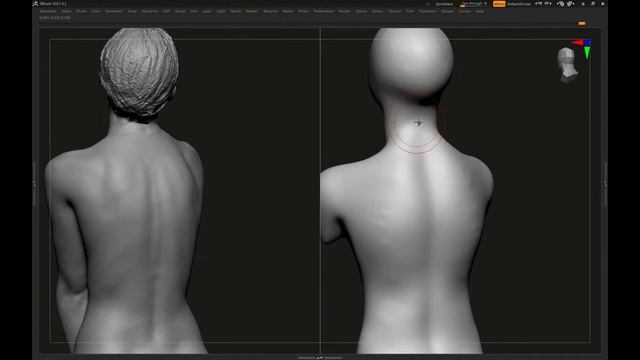Open the Color menu
Viewport: 640px width, 360px height.
click(96, 11)
